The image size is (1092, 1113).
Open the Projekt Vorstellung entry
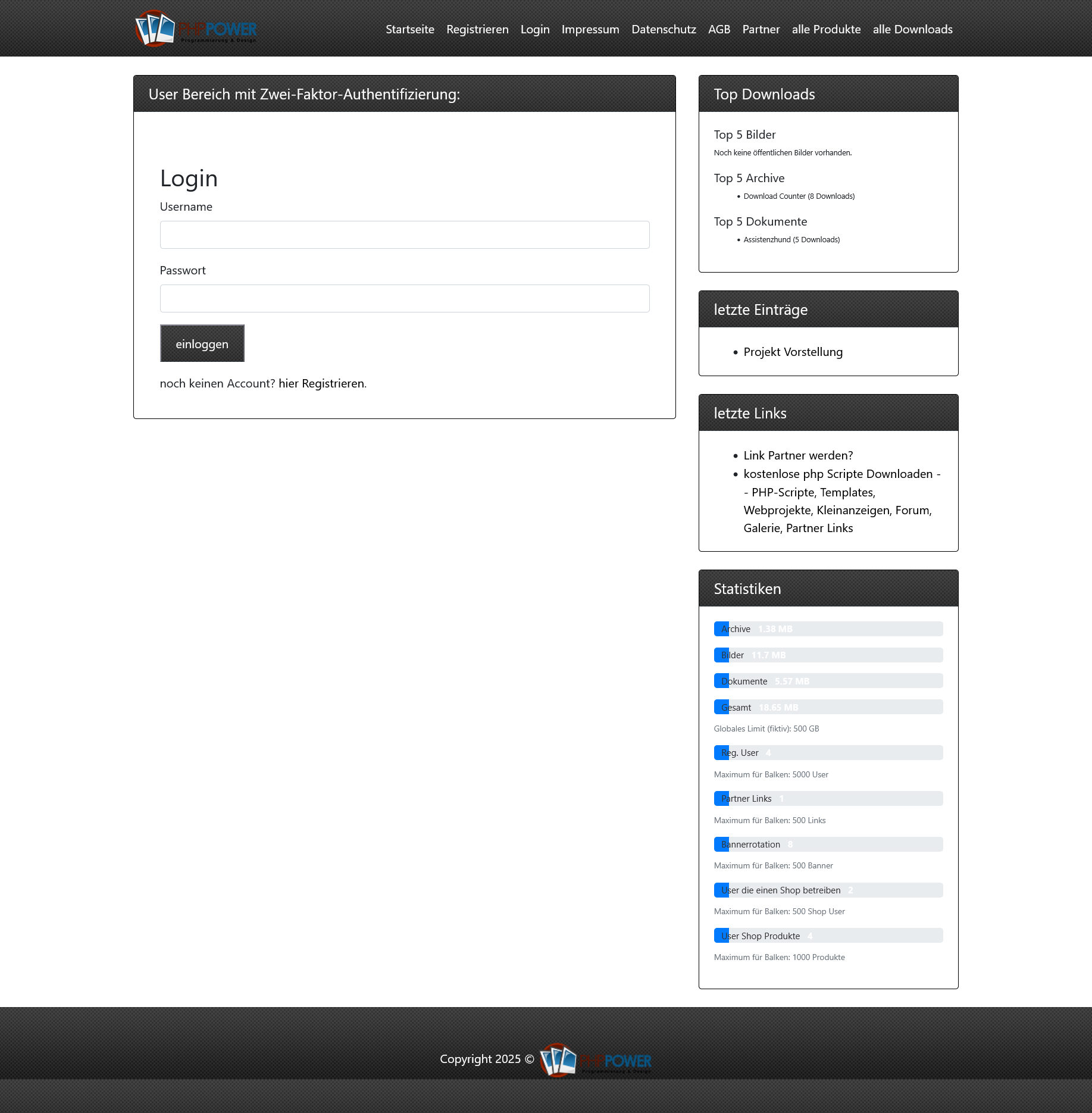pos(793,352)
